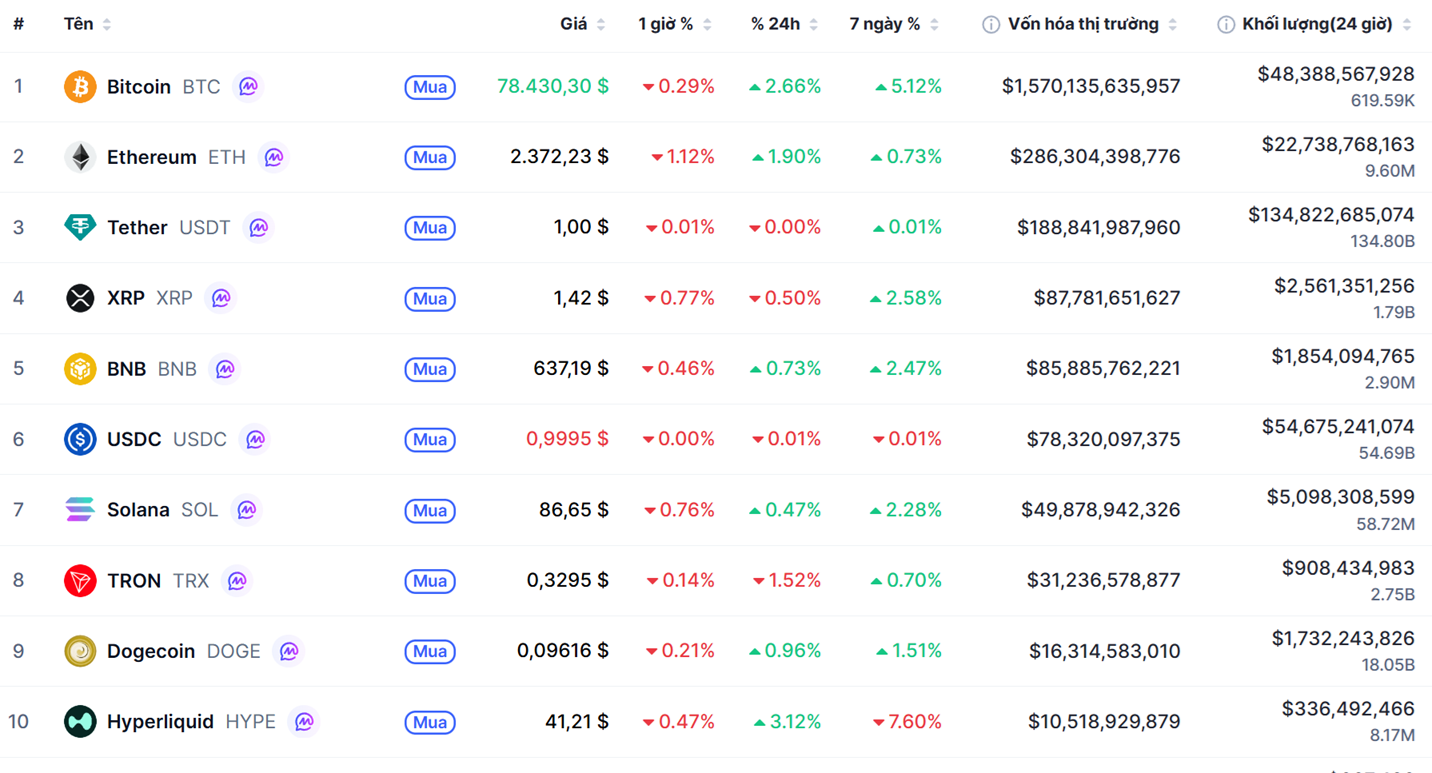This screenshot has height=773, width=1432.
Task: Click the XRP coin logo icon
Action: click(80, 298)
